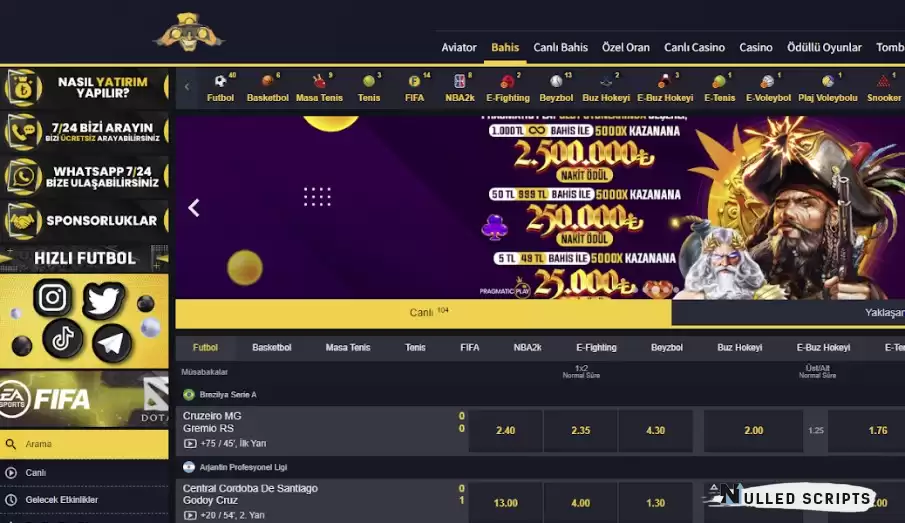
Task: Choose the E-Fighting sport icon
Action: click(x=508, y=88)
